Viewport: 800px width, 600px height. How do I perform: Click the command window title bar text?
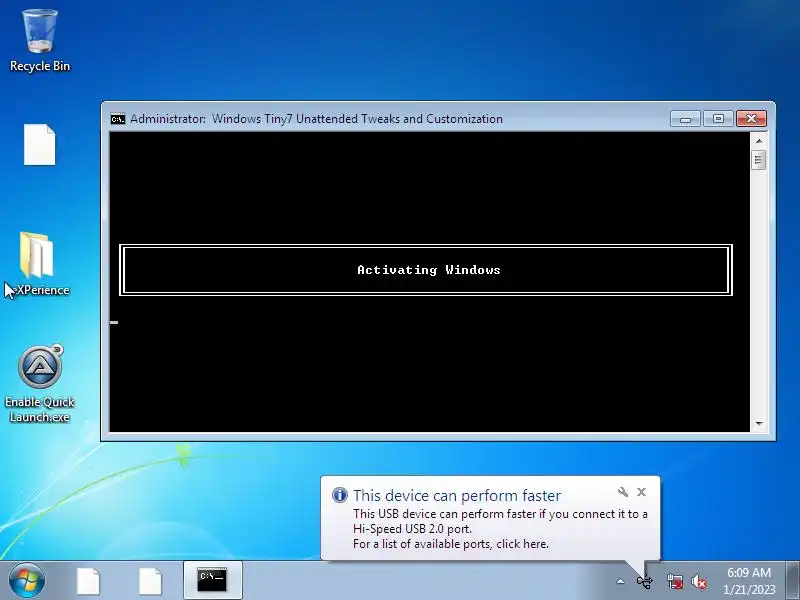316,119
